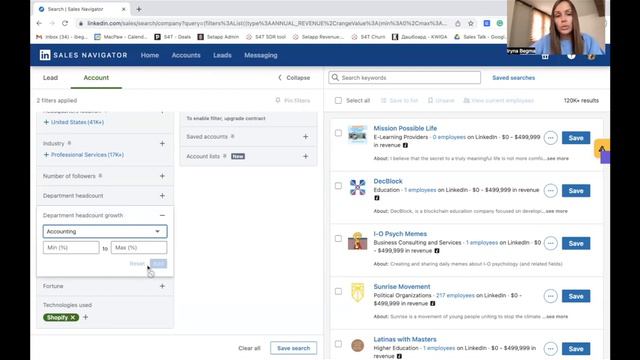Select the Account tab
Viewport: 640px width, 360px height.
(x=96, y=78)
